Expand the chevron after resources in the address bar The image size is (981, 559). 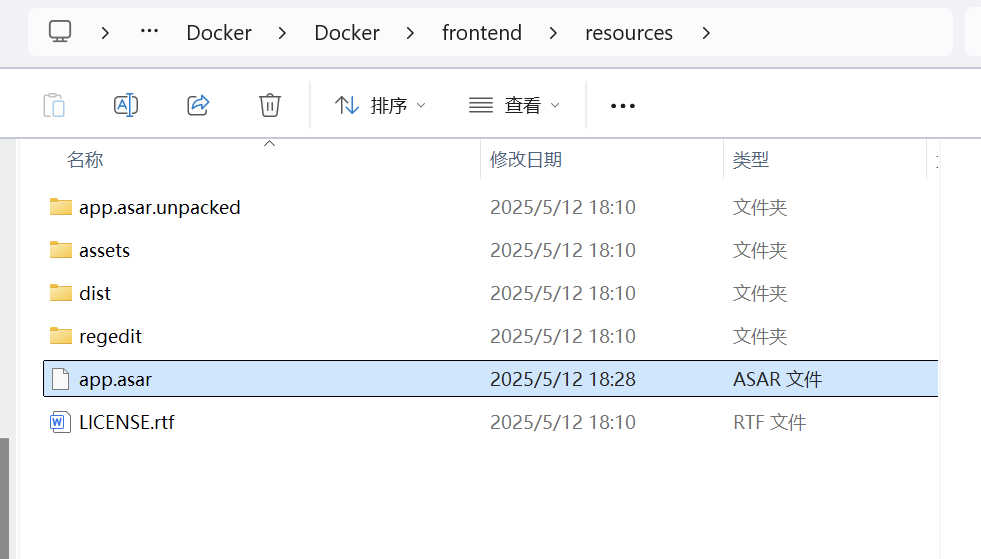pyautogui.click(x=706, y=33)
